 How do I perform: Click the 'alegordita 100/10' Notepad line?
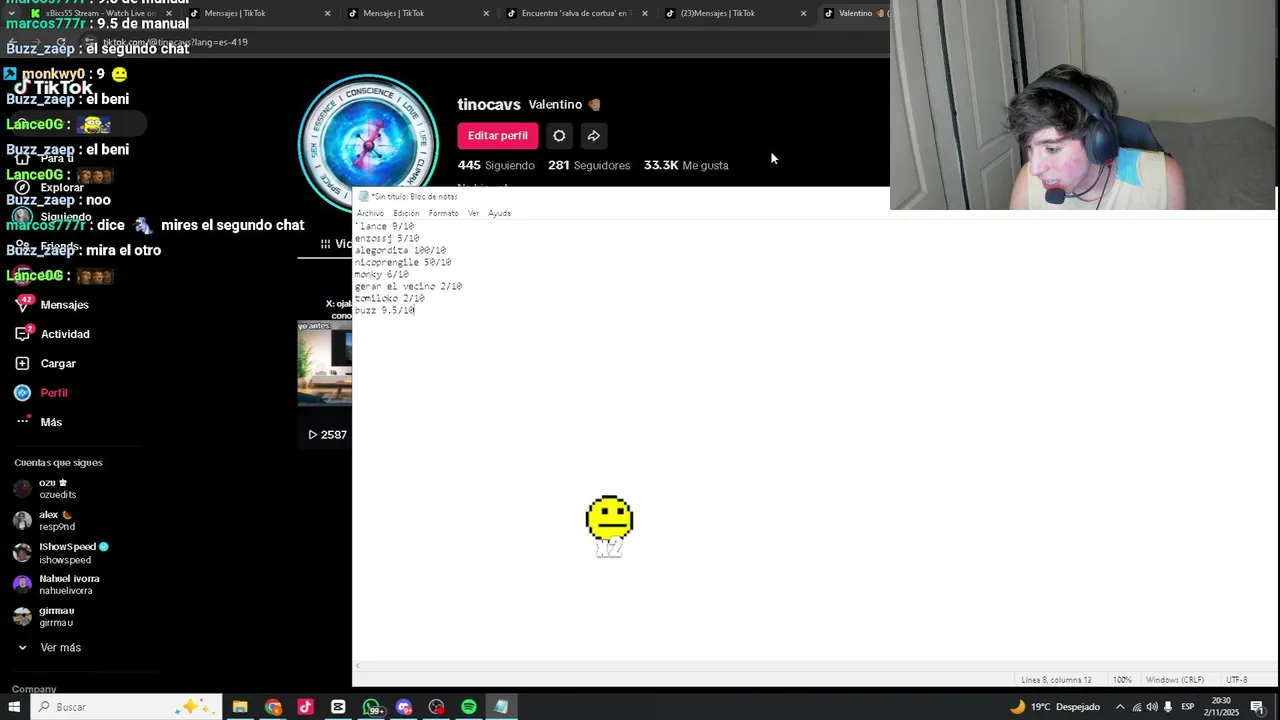tap(400, 250)
